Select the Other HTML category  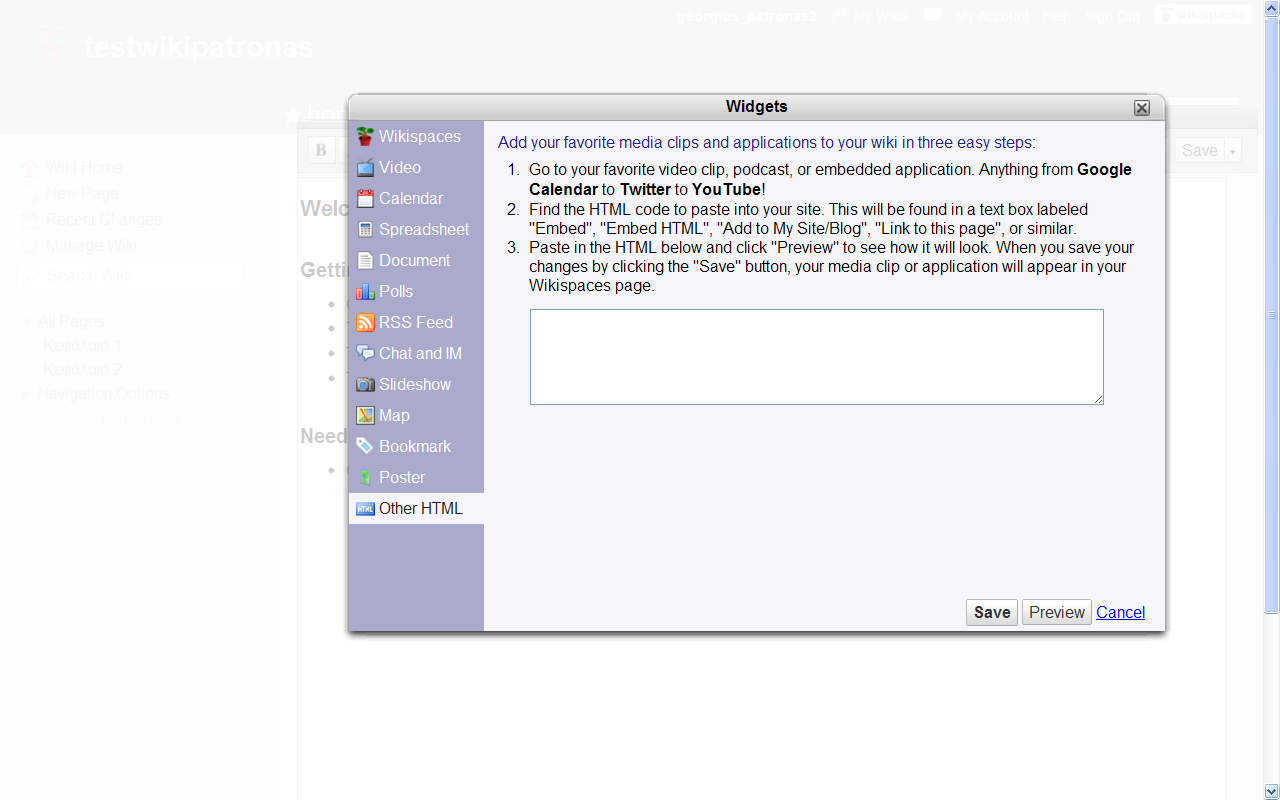416,508
